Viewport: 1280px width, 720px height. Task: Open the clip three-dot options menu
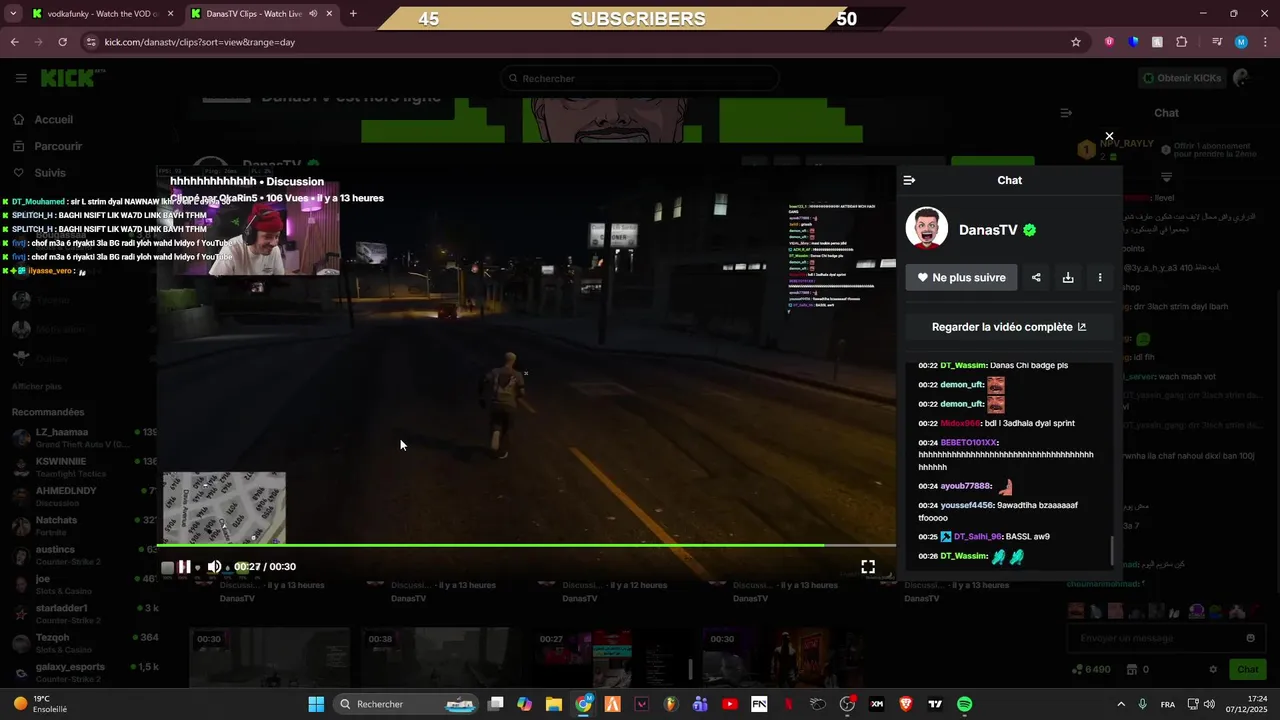1100,278
